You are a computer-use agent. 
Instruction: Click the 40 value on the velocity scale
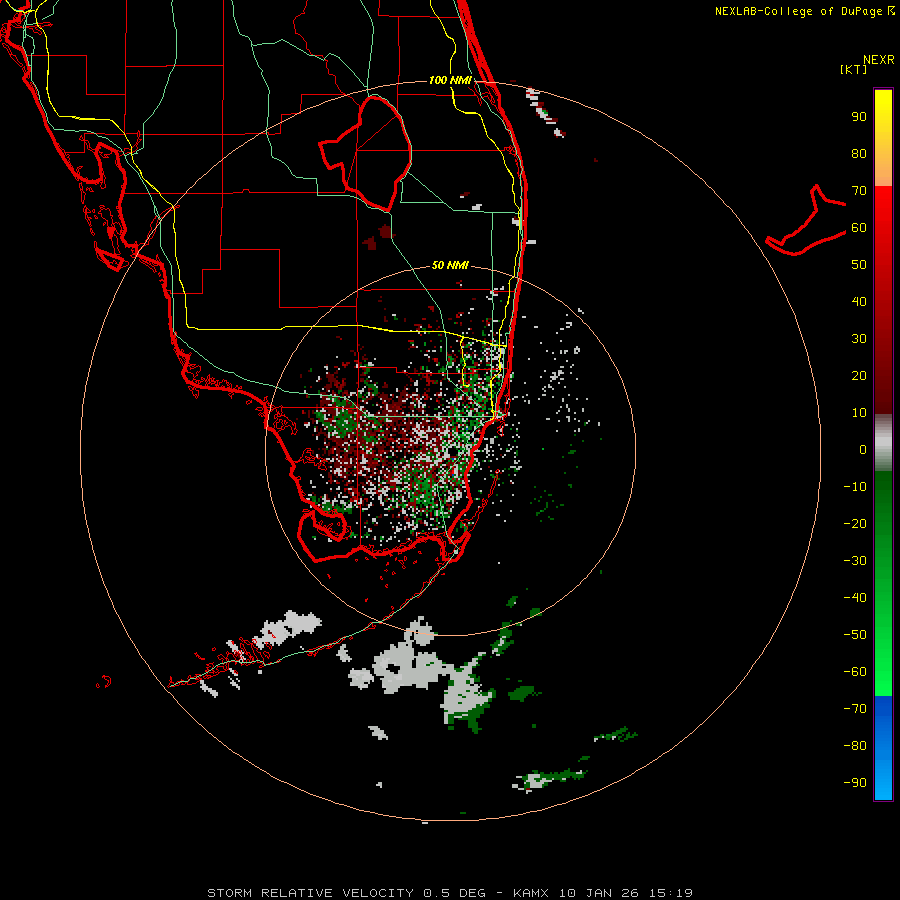click(x=859, y=302)
